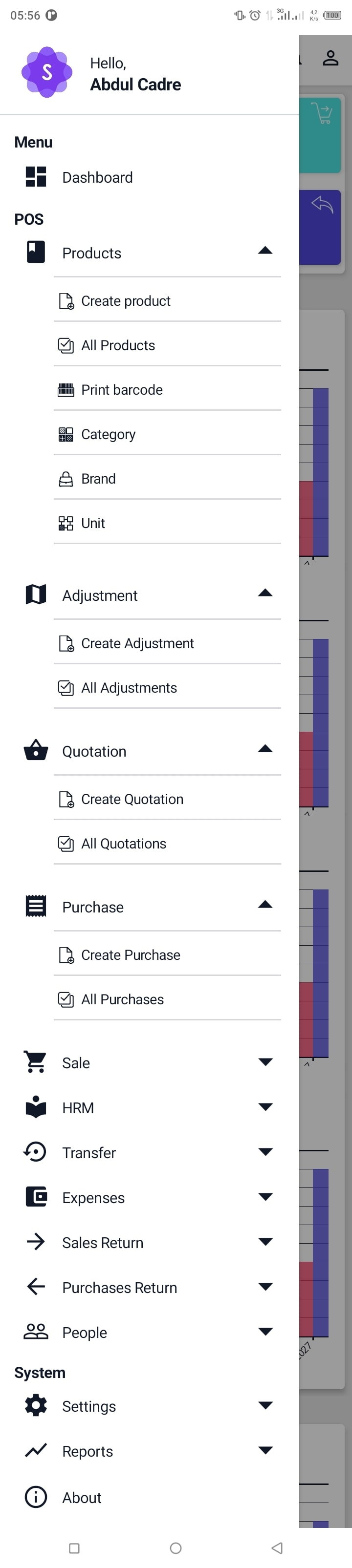The width and height of the screenshot is (352, 1568).
Task: Select All Quotations from menu
Action: click(124, 844)
